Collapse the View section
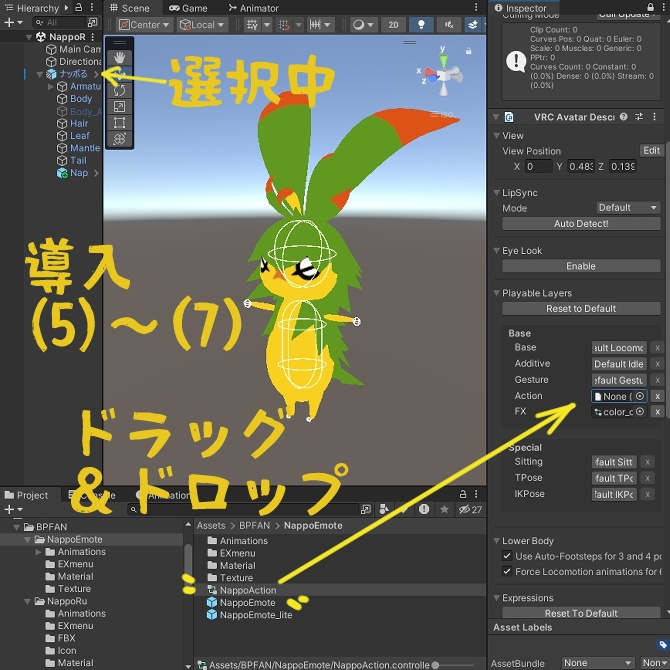This screenshot has height=670, width=670. 497,135
